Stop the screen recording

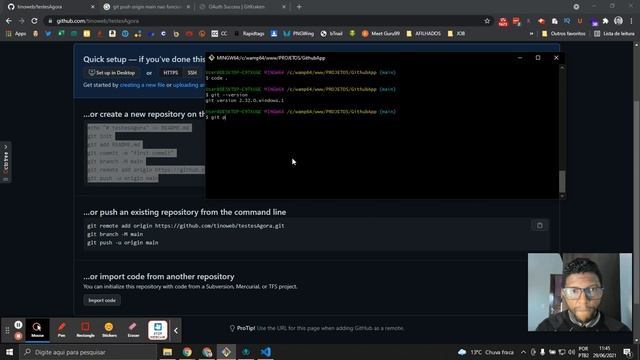[18, 336]
